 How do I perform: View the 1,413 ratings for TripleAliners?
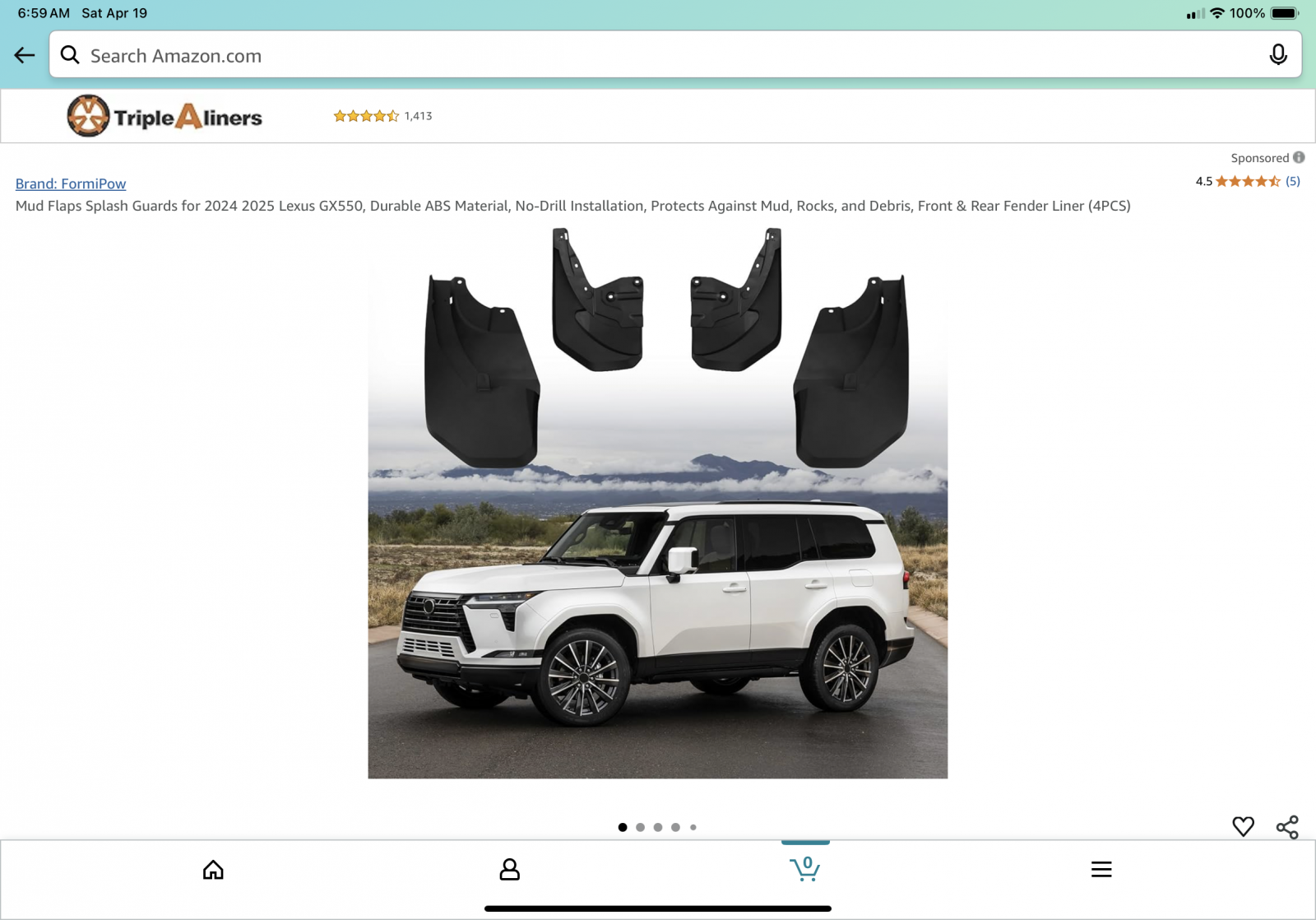(x=382, y=116)
